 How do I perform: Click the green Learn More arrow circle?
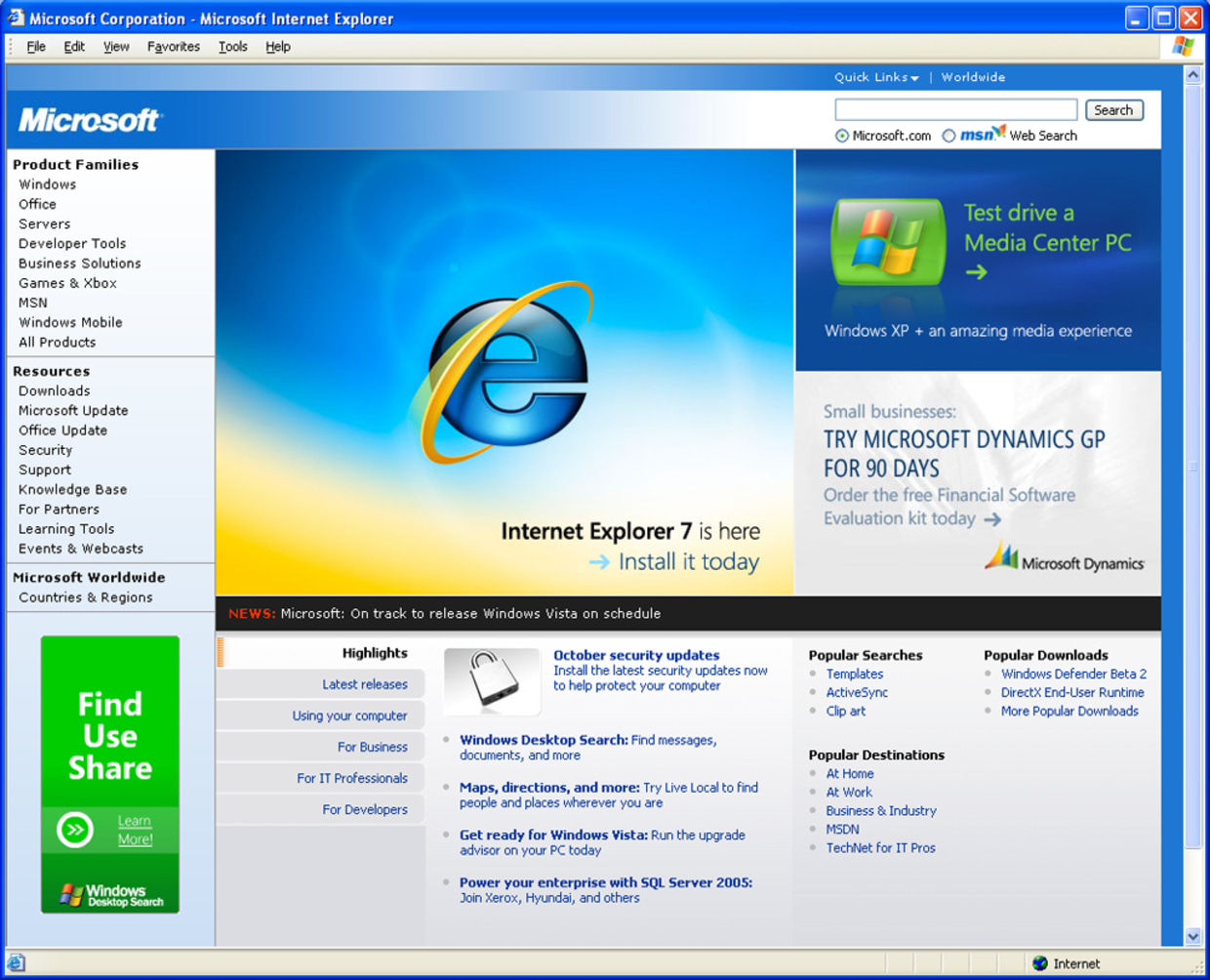[x=75, y=830]
